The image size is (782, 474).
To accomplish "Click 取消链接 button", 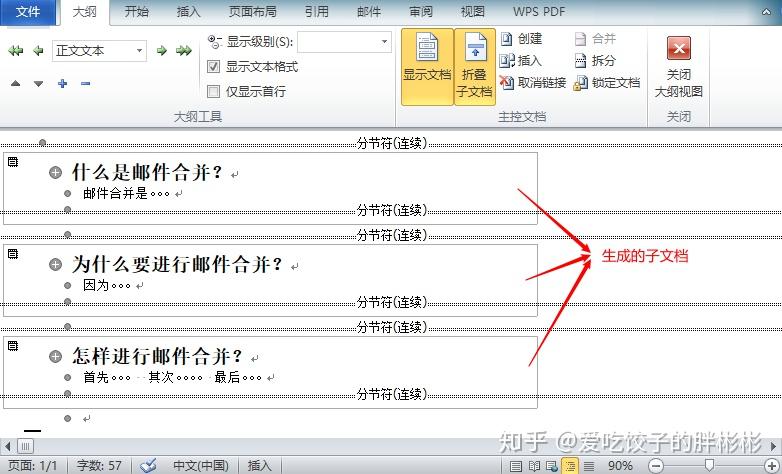I will pyautogui.click(x=533, y=82).
